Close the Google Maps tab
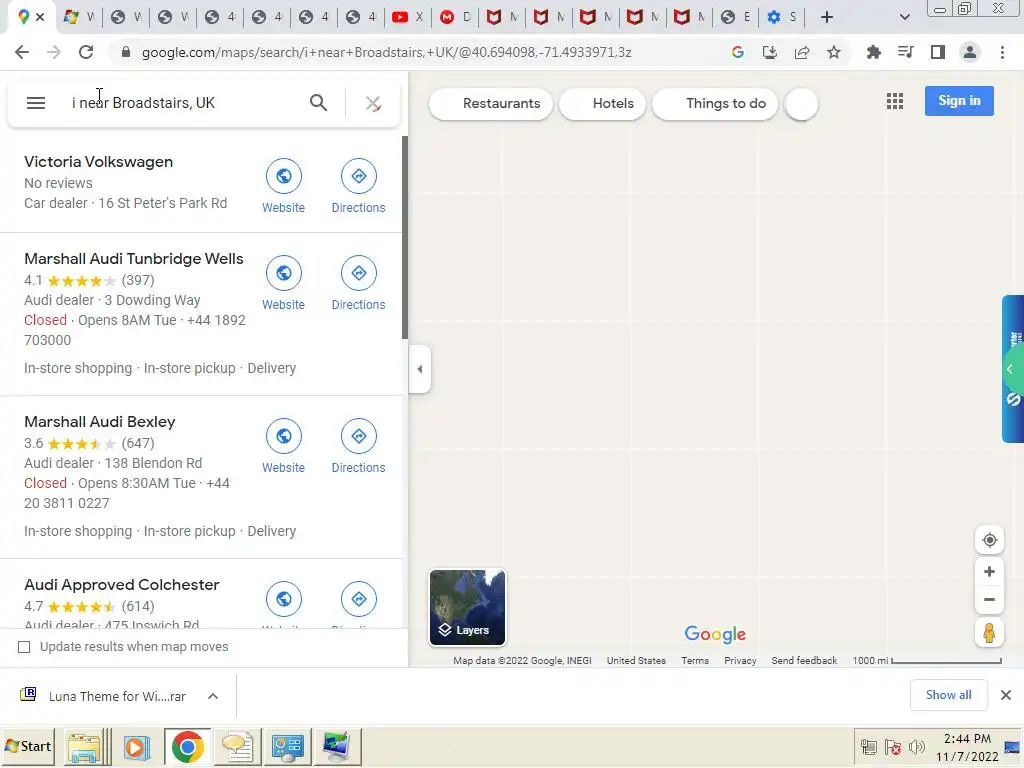 point(40,17)
